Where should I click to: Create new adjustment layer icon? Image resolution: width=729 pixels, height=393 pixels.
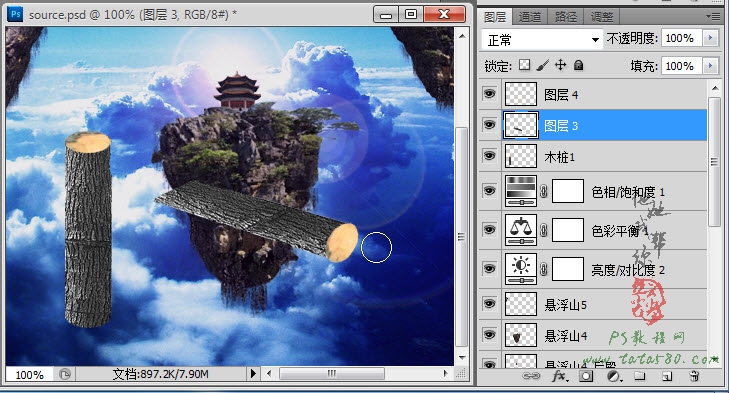point(614,376)
